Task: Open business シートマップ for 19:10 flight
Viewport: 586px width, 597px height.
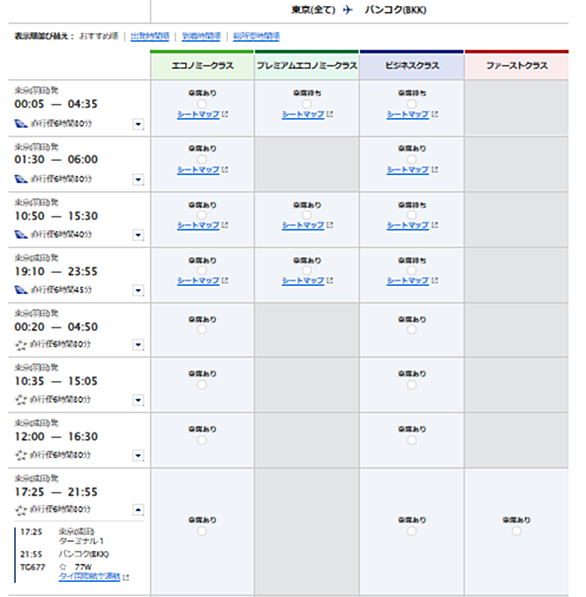Action: click(408, 280)
